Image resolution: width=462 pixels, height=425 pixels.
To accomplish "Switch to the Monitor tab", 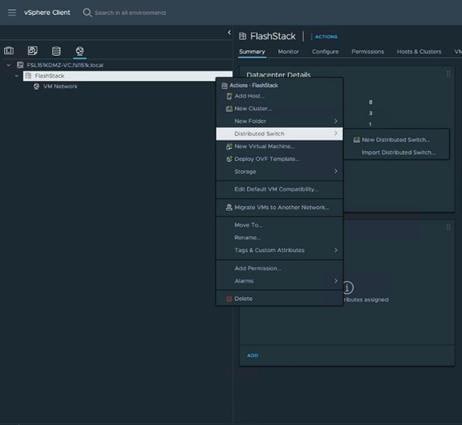I will pos(288,52).
